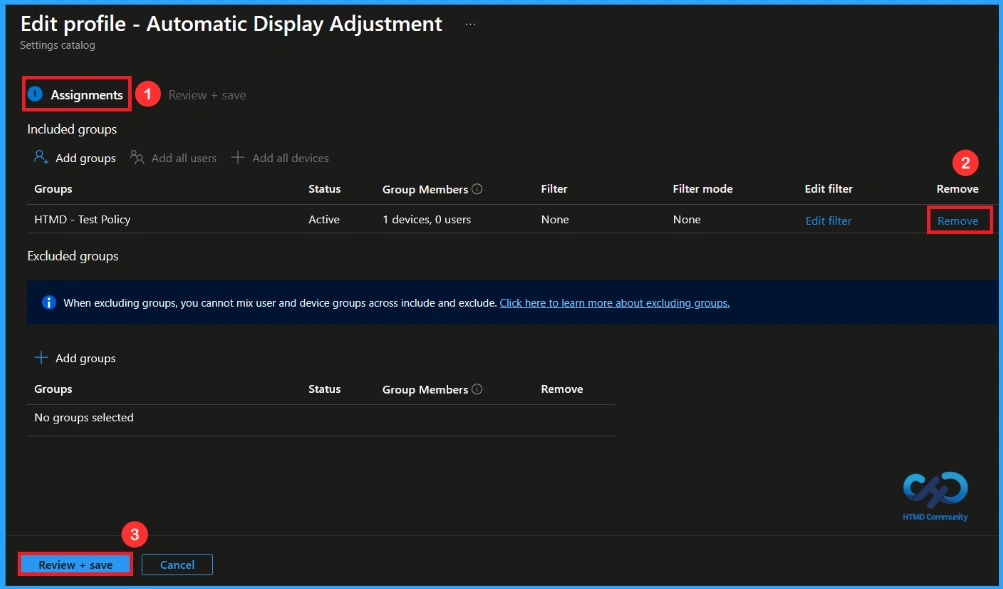Image resolution: width=1003 pixels, height=589 pixels.
Task: Click the Filter mode column header
Action: (702, 188)
